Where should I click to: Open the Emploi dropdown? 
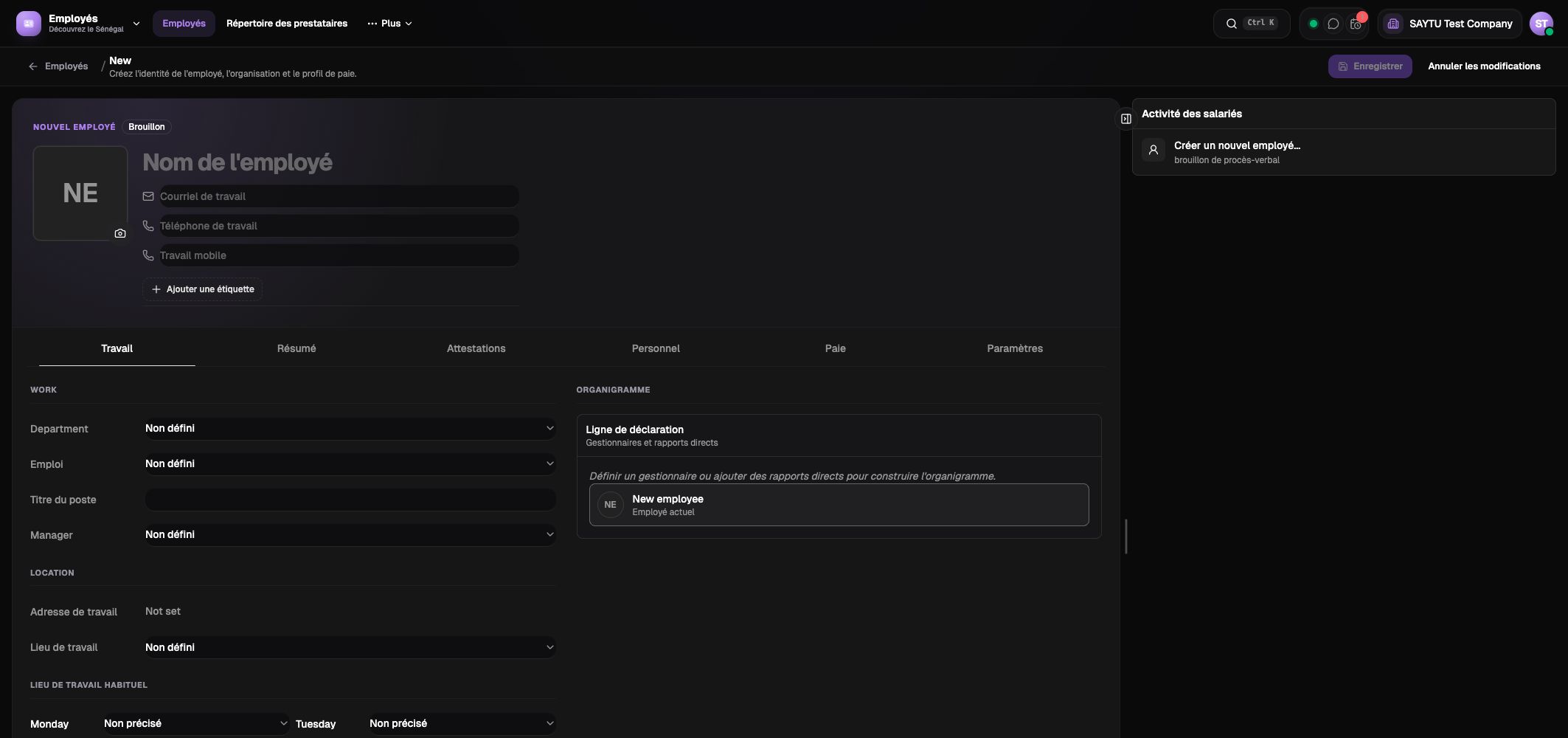pyautogui.click(x=350, y=464)
